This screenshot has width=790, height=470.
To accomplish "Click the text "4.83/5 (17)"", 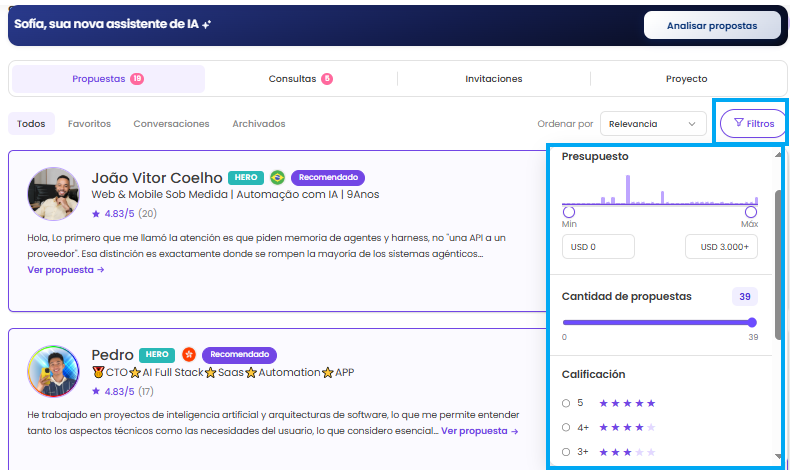I will (x=129, y=391).
